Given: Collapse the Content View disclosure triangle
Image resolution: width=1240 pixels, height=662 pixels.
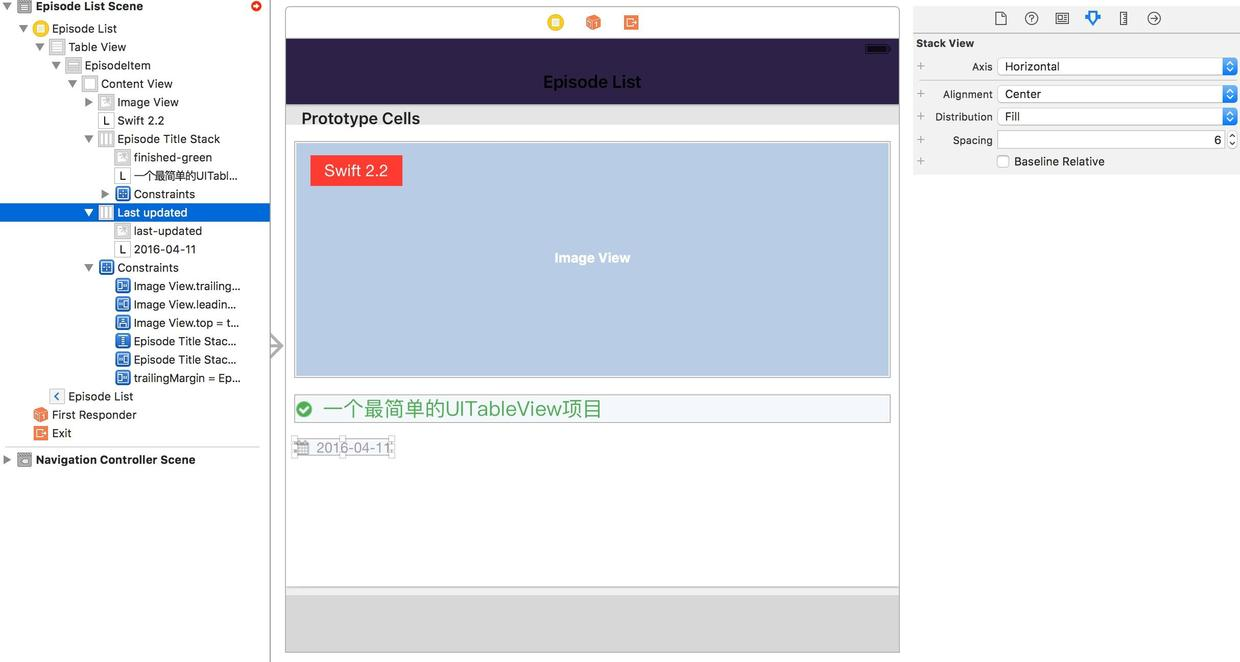Looking at the screenshot, I should (73, 84).
